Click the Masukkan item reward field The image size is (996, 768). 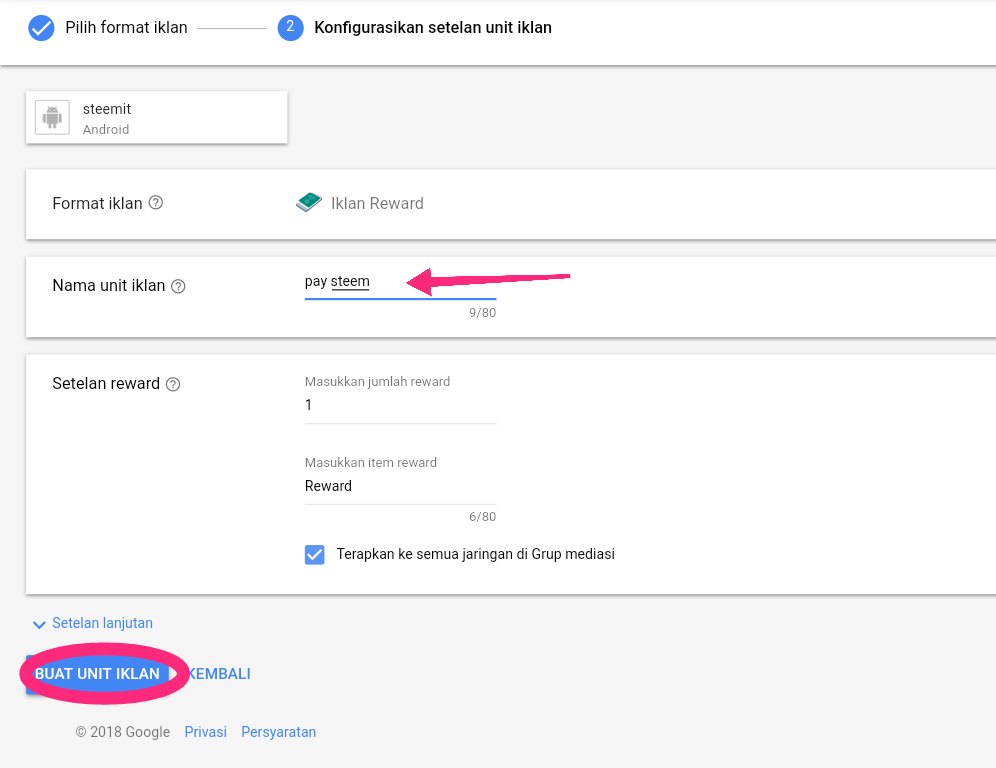point(400,487)
